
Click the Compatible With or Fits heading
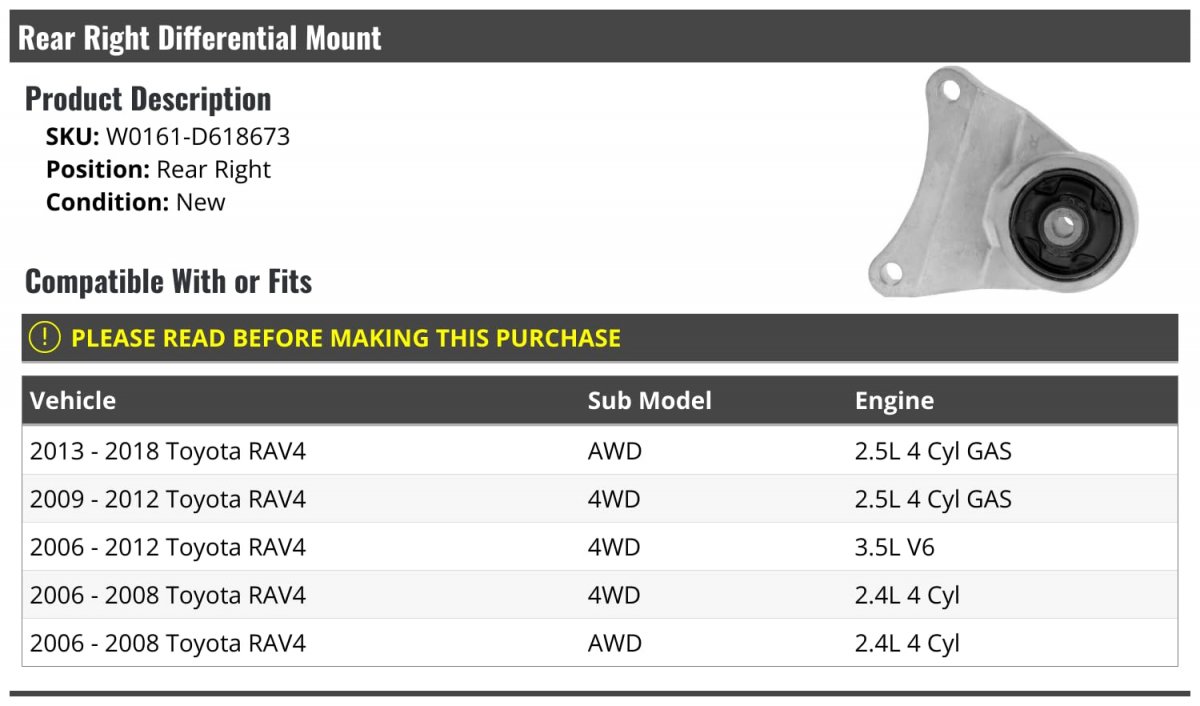[x=169, y=282]
